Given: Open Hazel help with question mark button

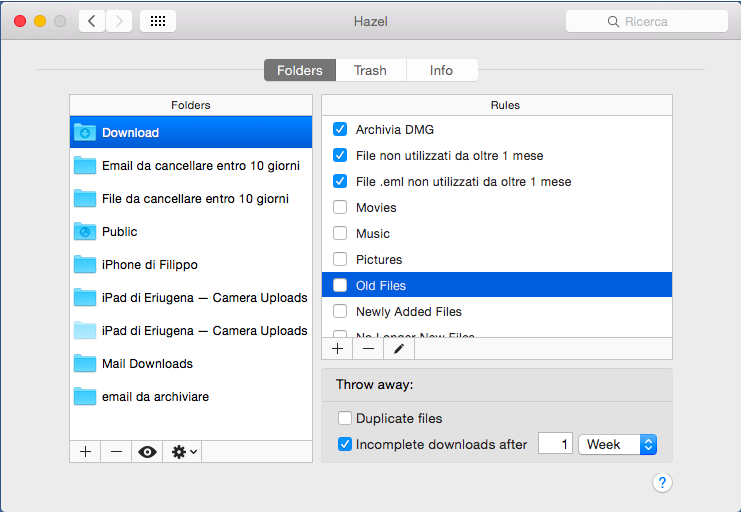Looking at the screenshot, I should [x=662, y=483].
